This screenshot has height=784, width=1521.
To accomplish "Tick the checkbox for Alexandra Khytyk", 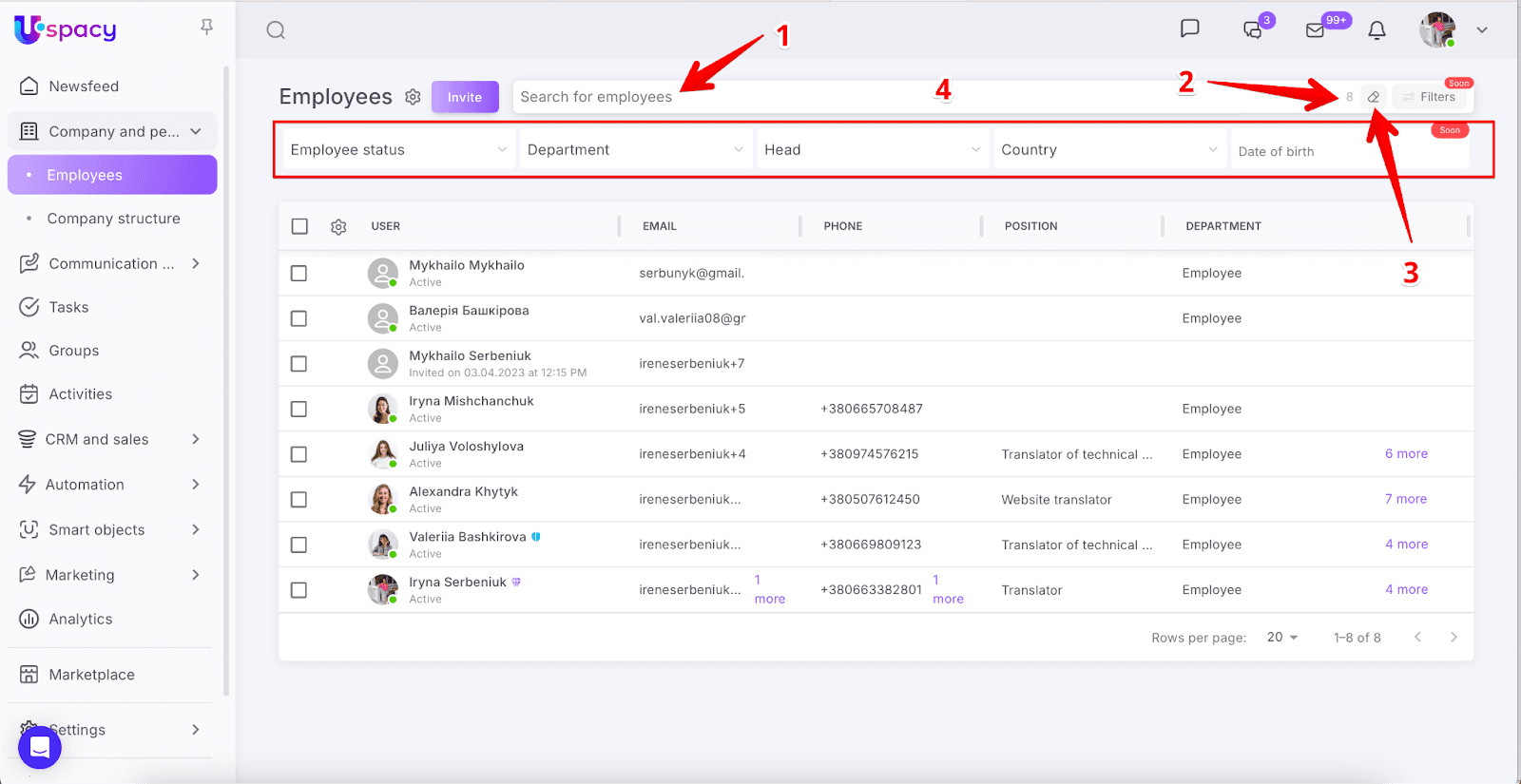I will tap(298, 500).
